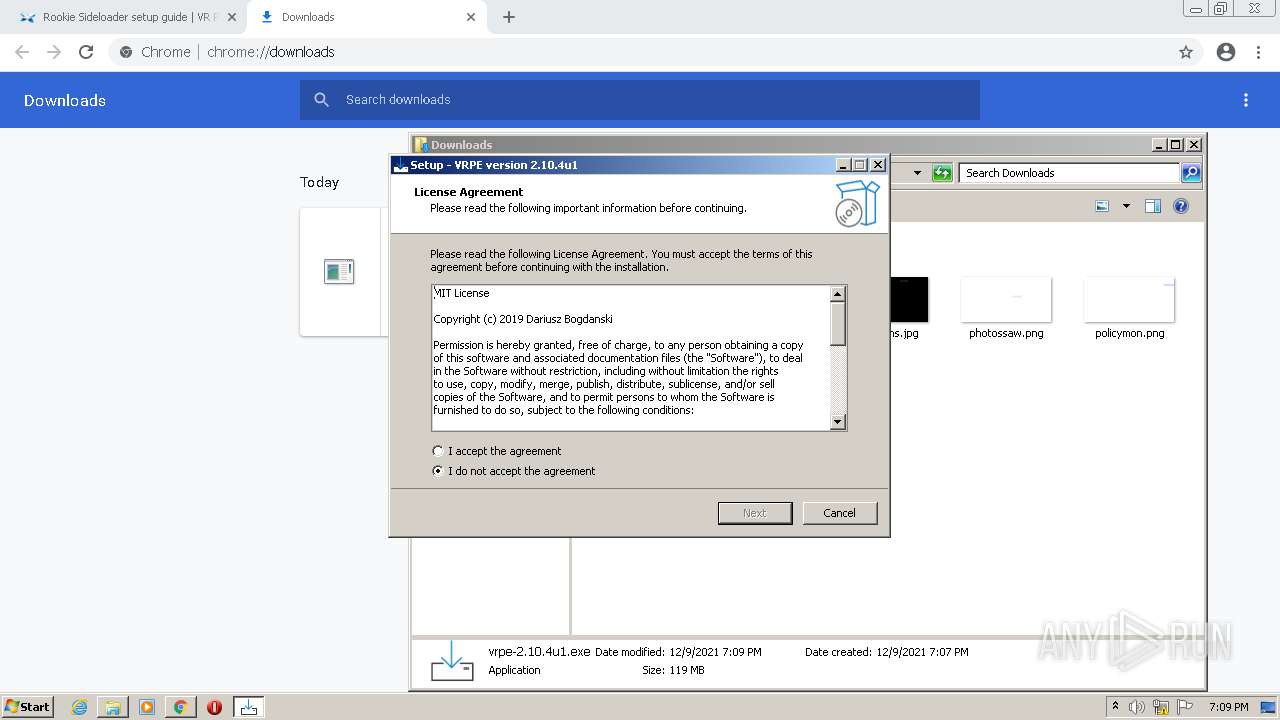Launch Internet Explorer from taskbar
This screenshot has width=1280, height=720.
(79, 707)
